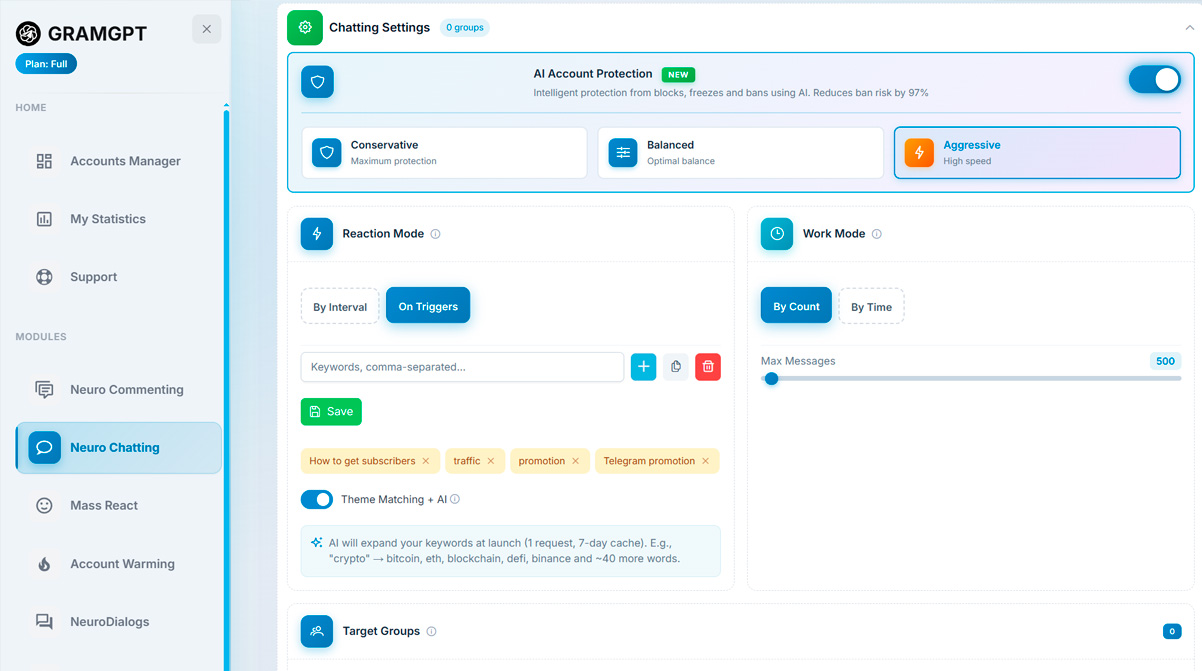Toggle Theme Matching + AI switch
The image size is (1202, 671).
(x=317, y=499)
